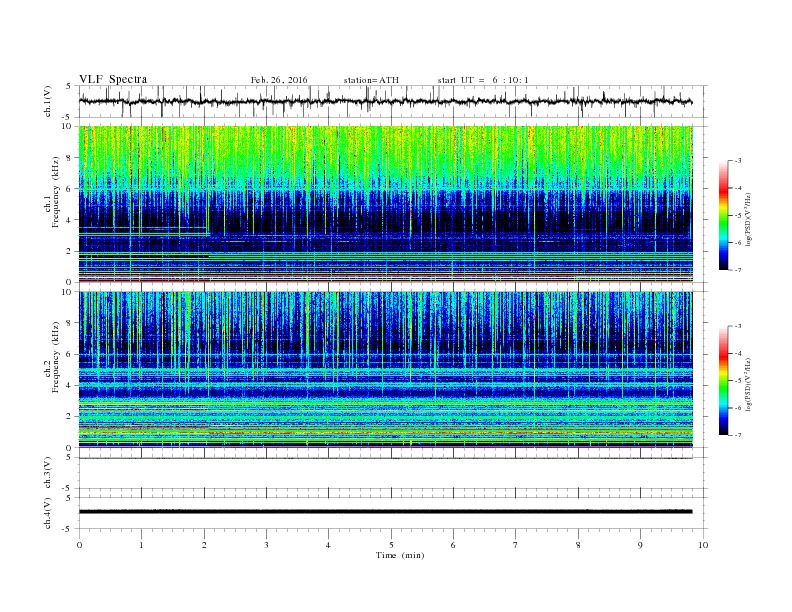
Task: Click the 'VLF Spectra' plot title
Action: tap(113, 79)
